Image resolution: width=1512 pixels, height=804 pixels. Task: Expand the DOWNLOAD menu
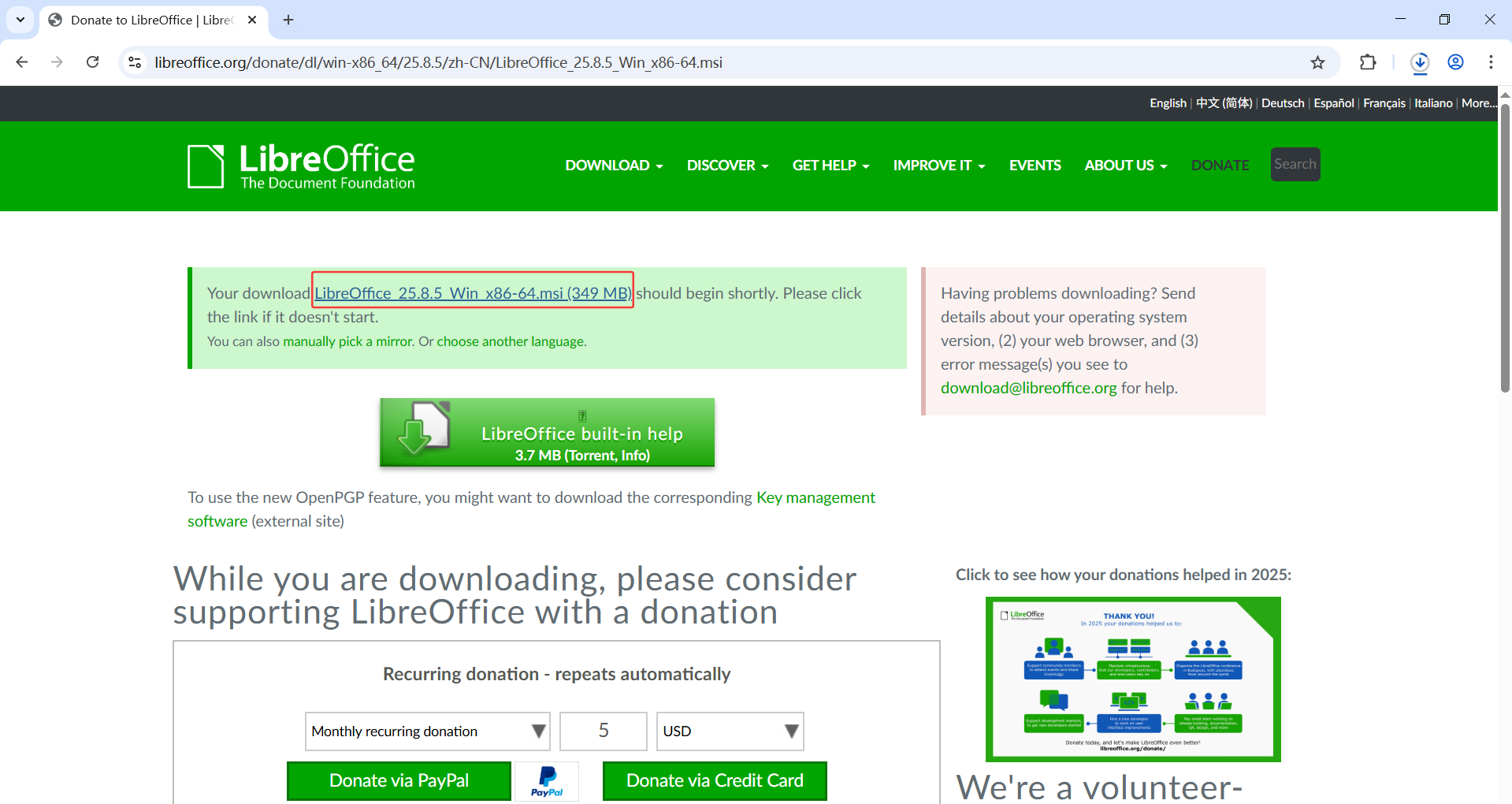click(x=614, y=166)
